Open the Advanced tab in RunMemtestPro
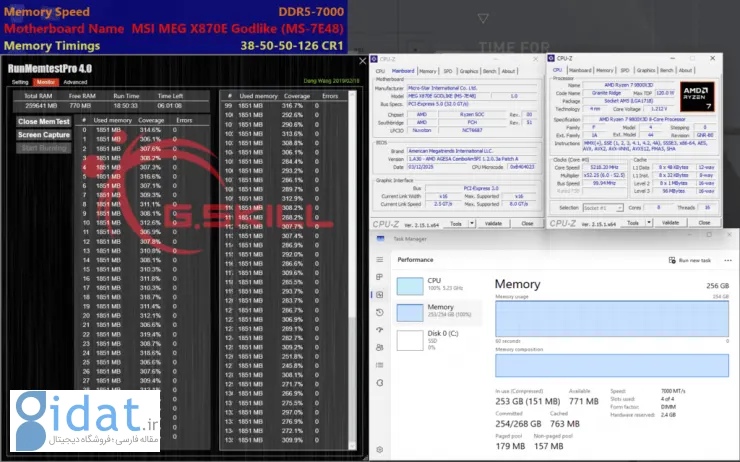The image size is (740, 462). (x=75, y=82)
